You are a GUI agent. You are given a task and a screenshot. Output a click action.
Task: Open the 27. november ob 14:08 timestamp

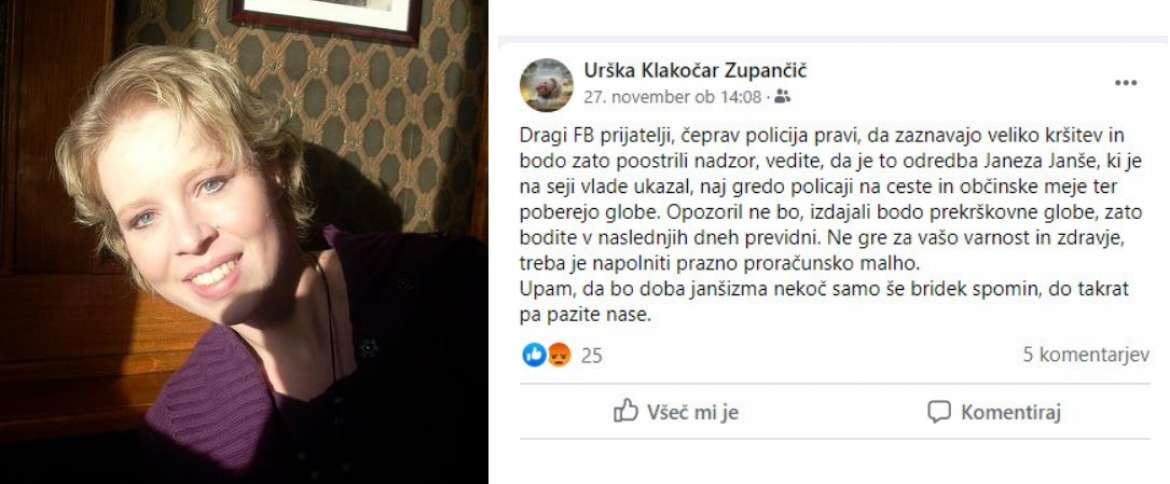672,96
